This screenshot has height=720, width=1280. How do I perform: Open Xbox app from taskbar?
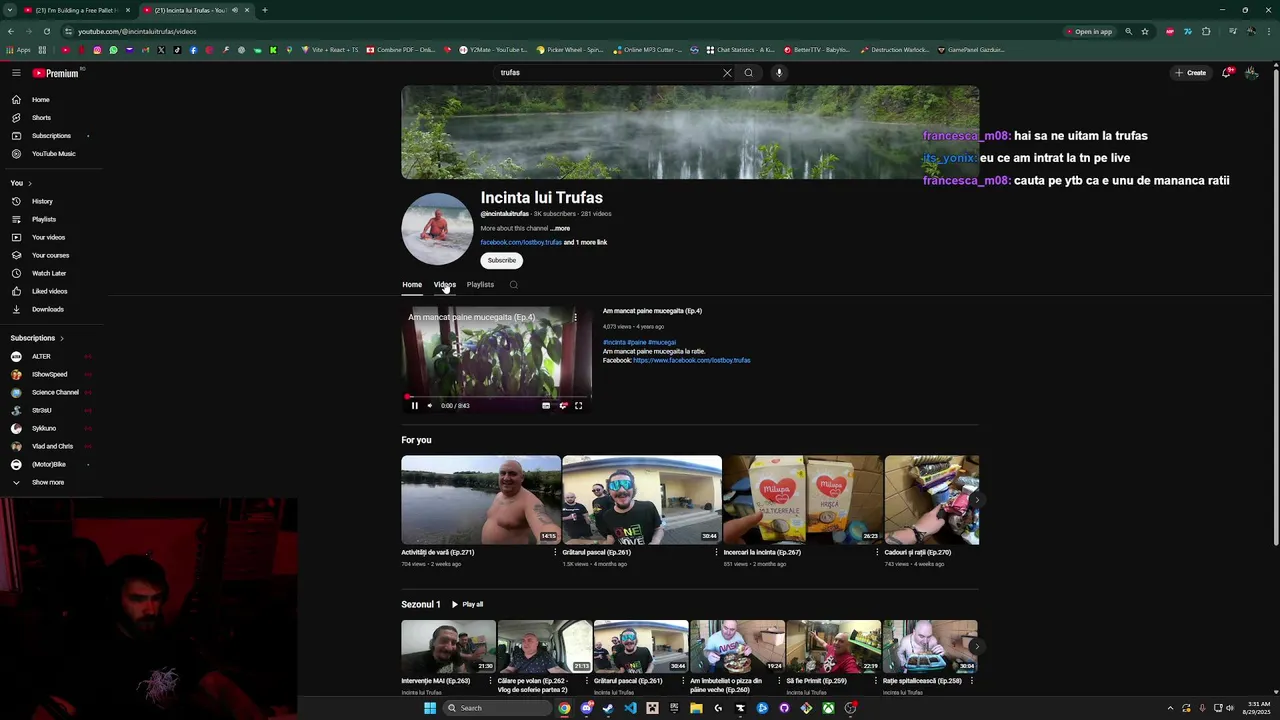coord(828,708)
